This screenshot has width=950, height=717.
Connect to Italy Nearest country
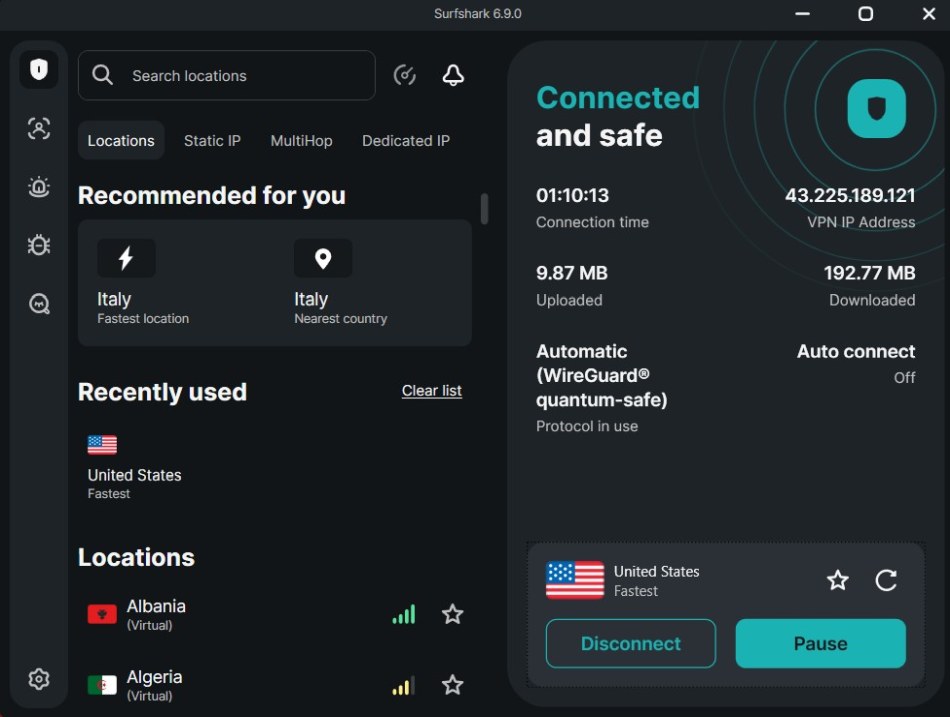coord(373,283)
